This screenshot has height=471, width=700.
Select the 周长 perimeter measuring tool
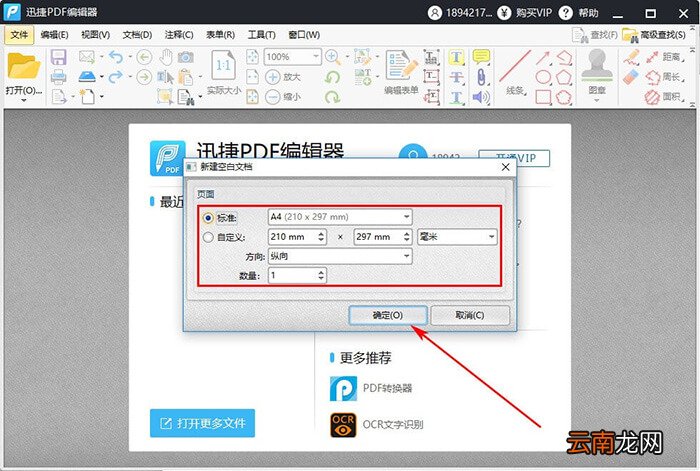click(665, 77)
